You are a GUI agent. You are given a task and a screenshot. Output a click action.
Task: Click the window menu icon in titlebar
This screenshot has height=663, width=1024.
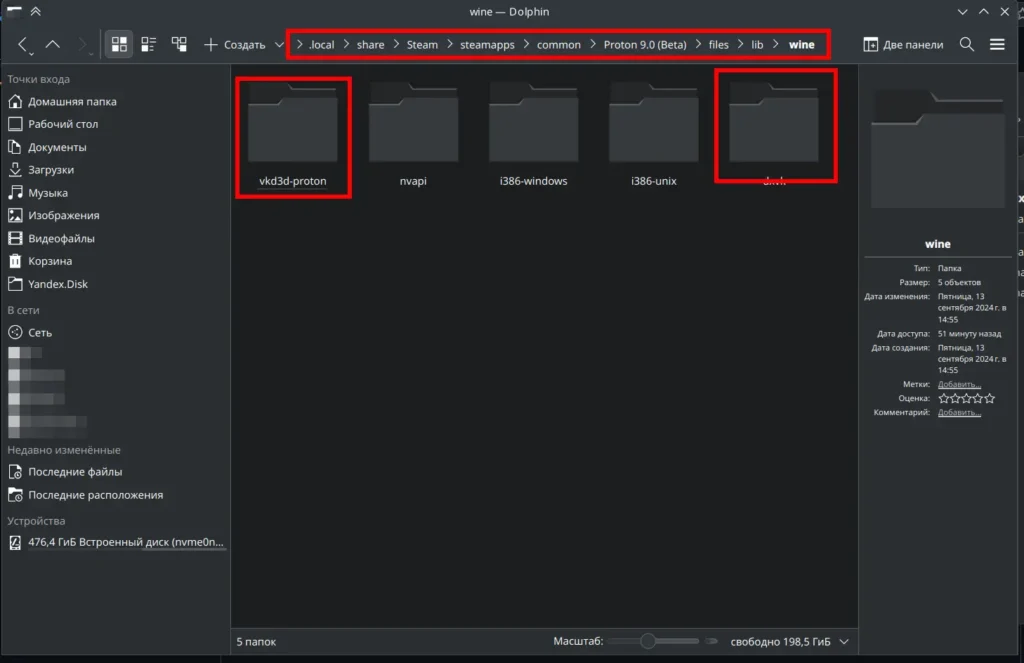(x=14, y=11)
